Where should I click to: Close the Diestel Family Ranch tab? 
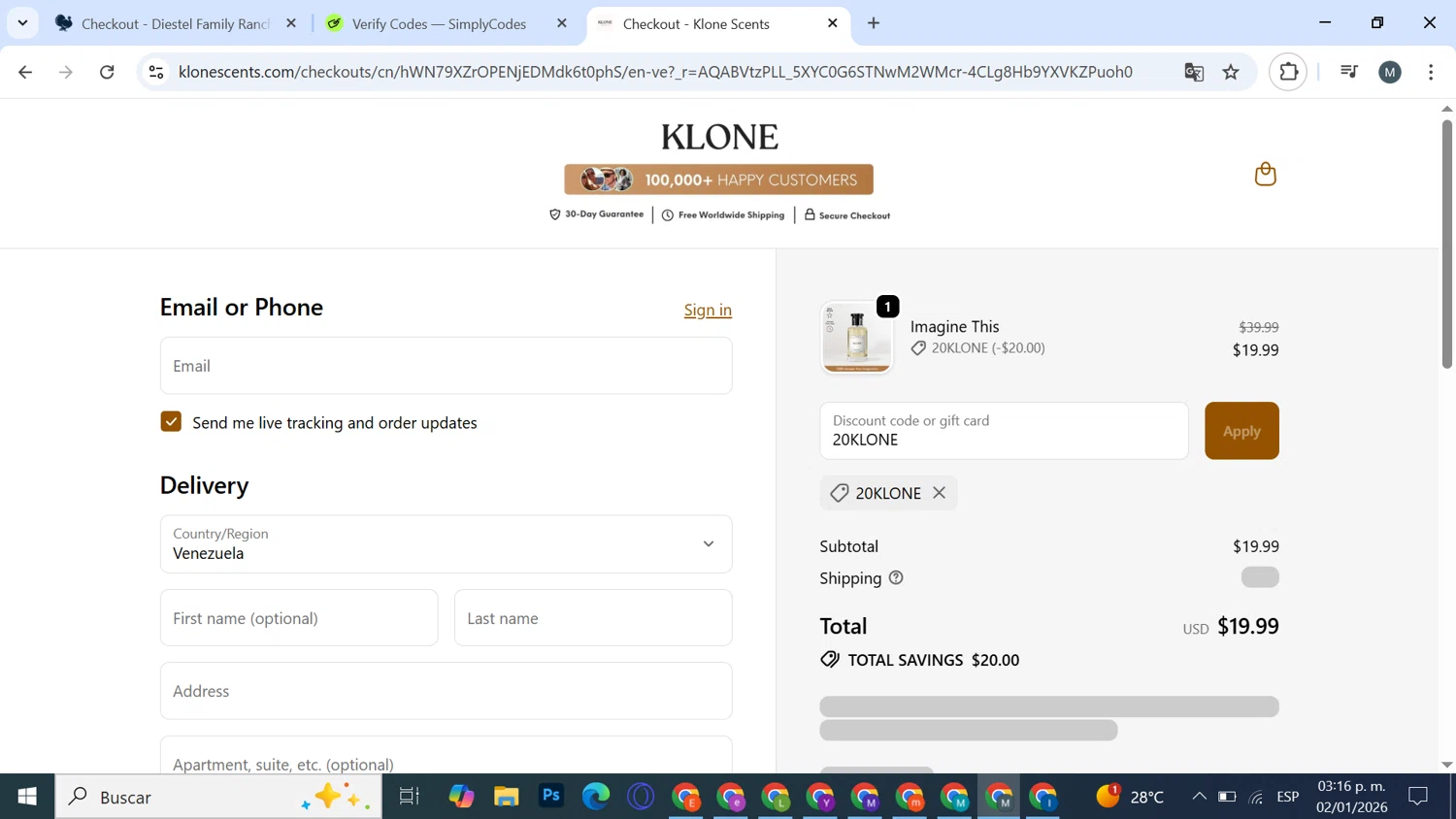click(290, 23)
